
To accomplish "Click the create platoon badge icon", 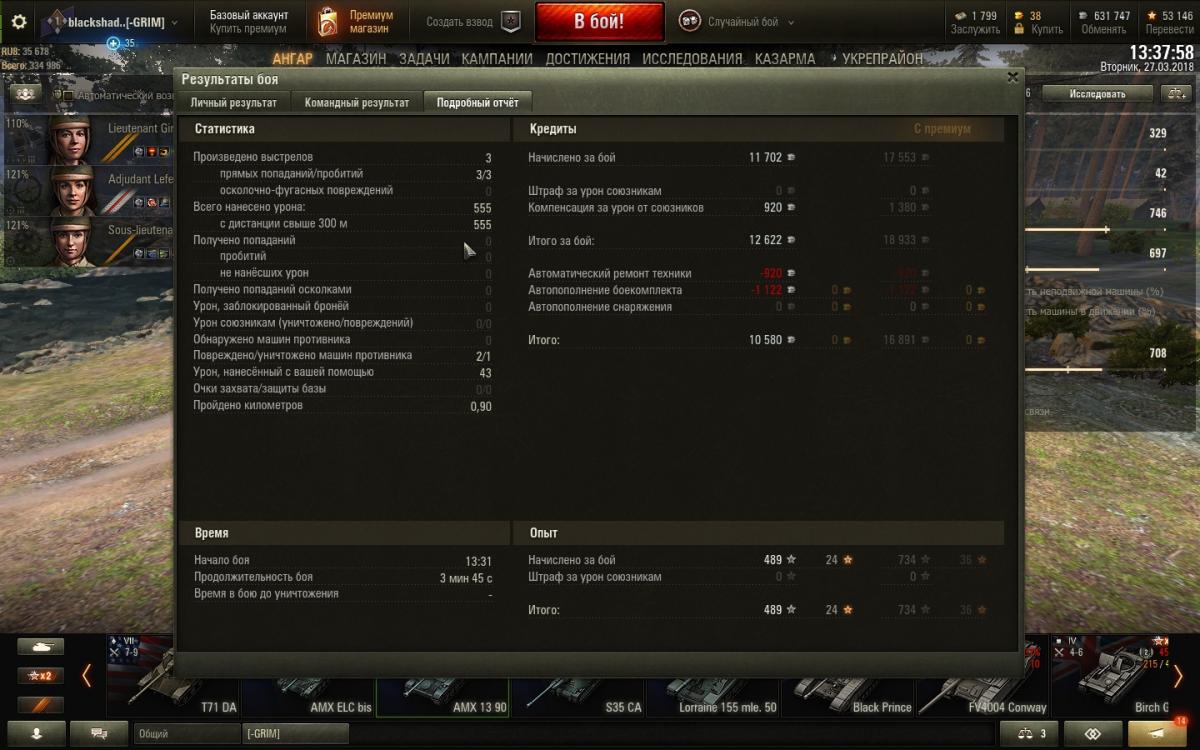I will click(x=511, y=22).
